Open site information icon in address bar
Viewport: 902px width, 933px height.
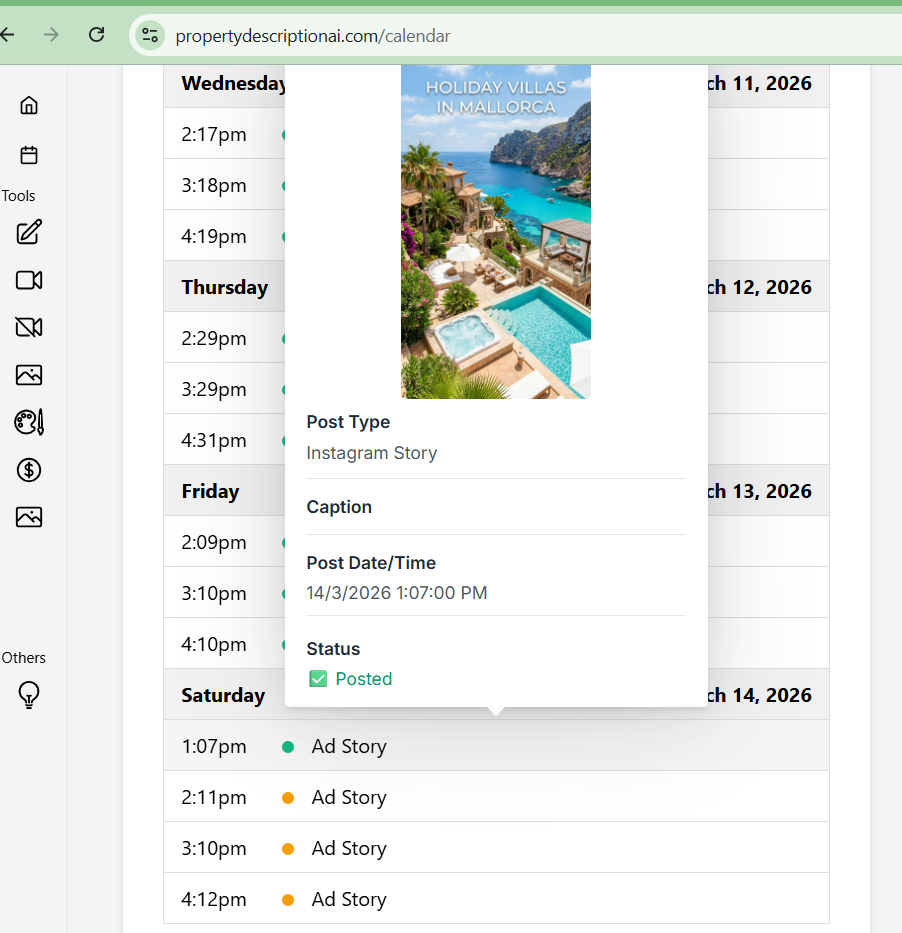point(150,36)
